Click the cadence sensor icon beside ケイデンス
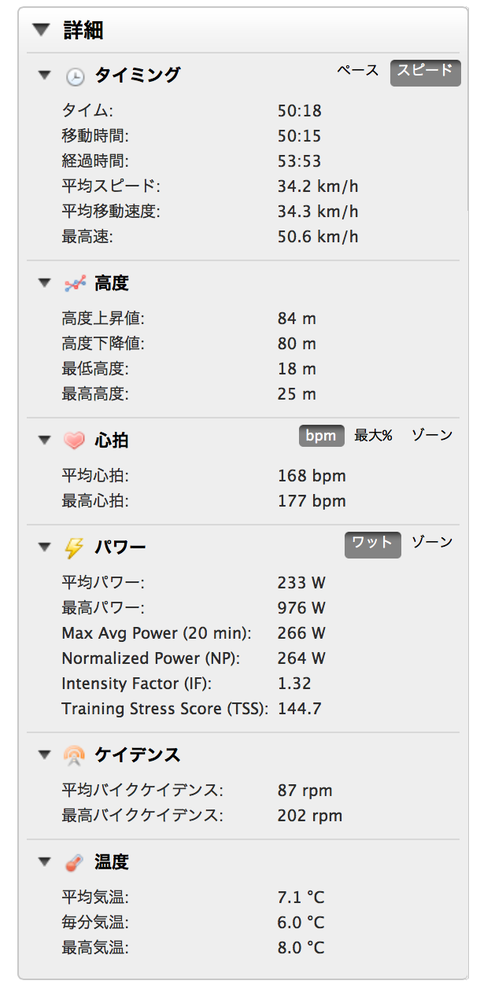The width and height of the screenshot is (480, 988). tap(74, 755)
